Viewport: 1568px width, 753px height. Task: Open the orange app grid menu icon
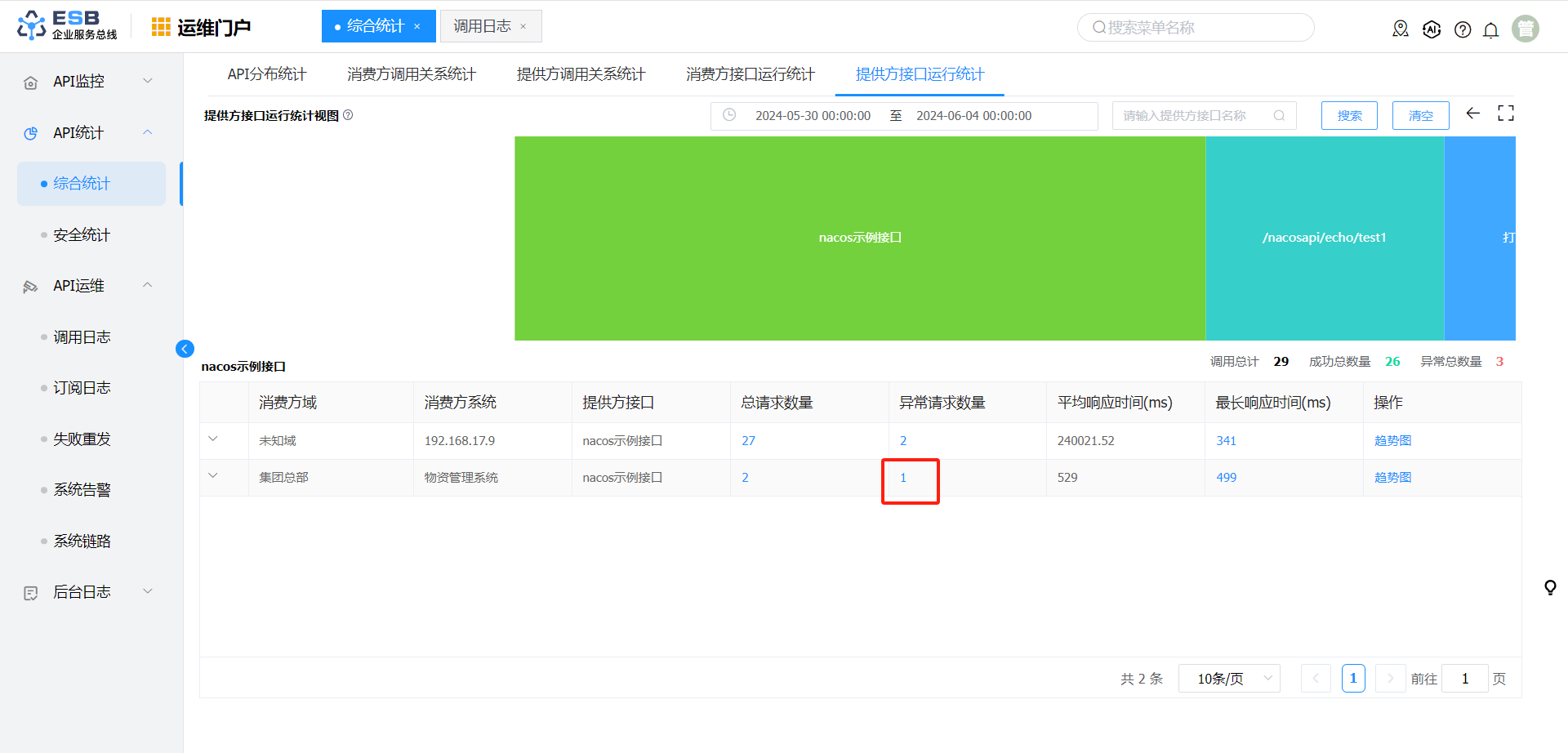point(161,27)
